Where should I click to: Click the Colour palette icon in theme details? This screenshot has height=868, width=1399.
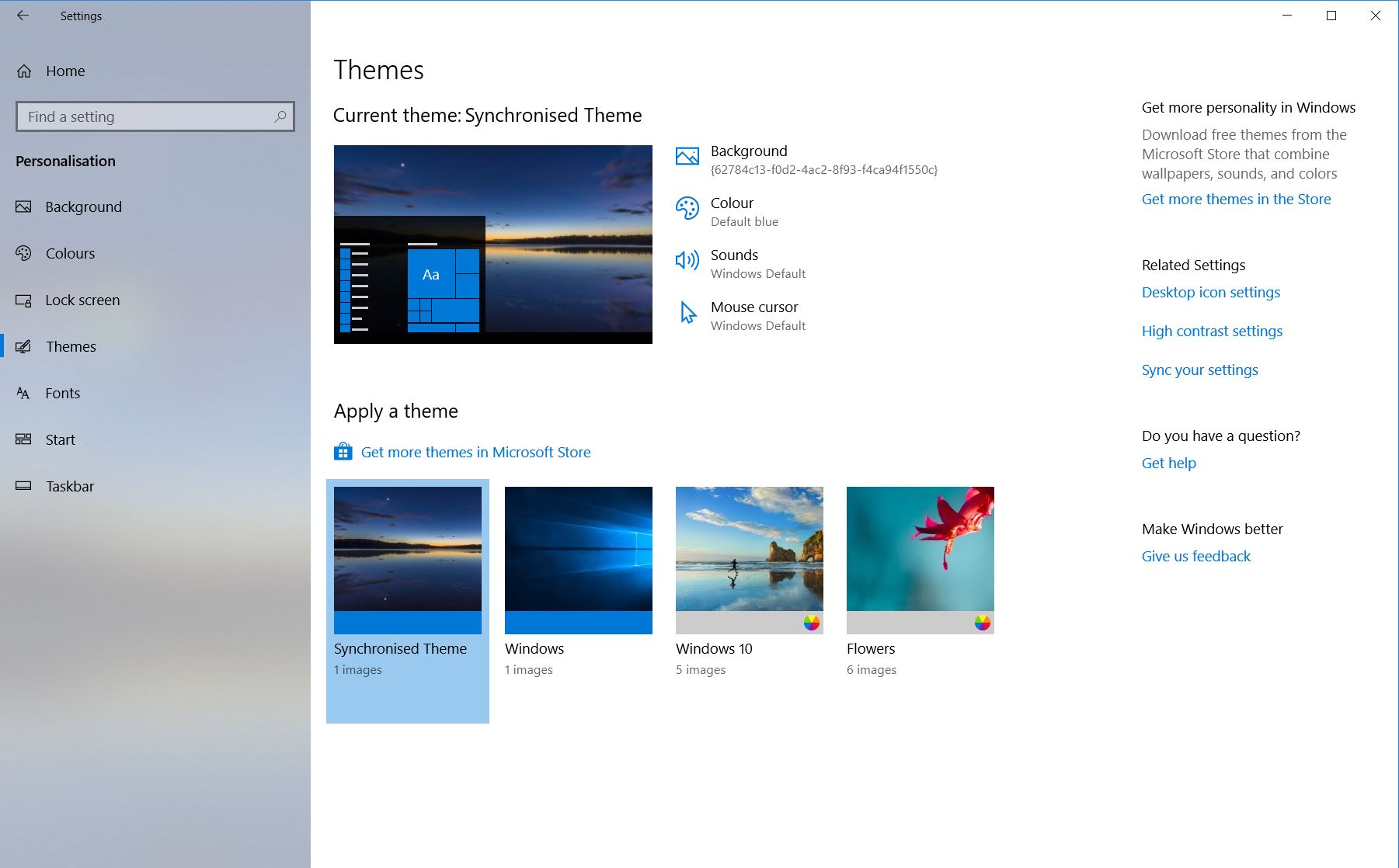687,208
